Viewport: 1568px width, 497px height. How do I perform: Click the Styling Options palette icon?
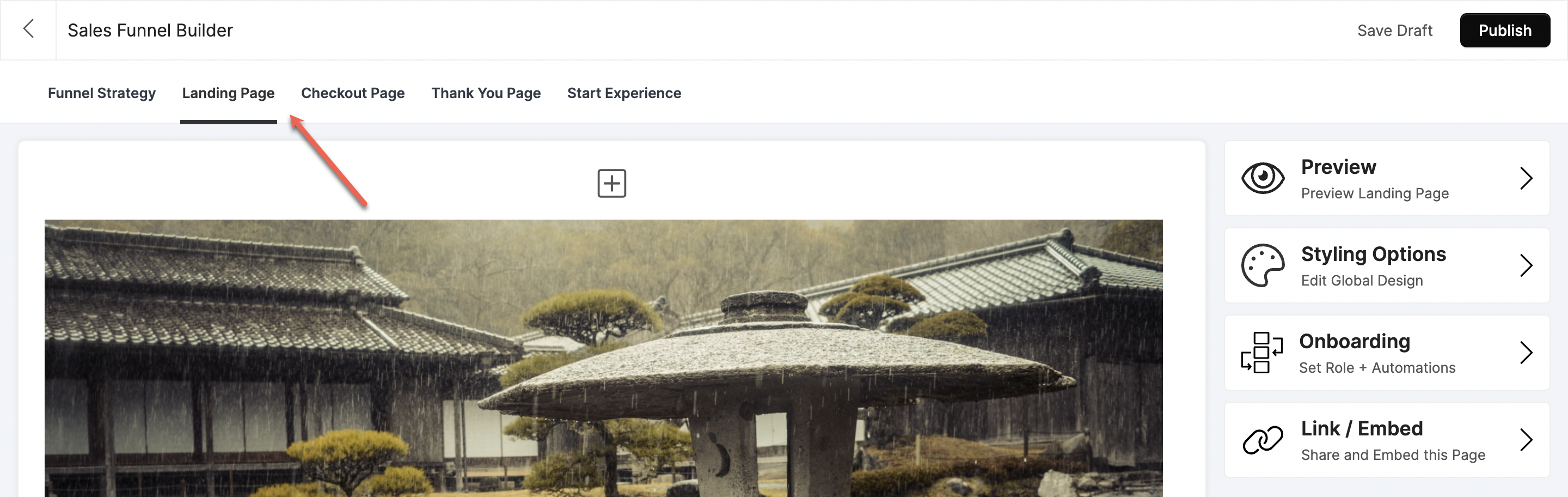(x=1263, y=265)
